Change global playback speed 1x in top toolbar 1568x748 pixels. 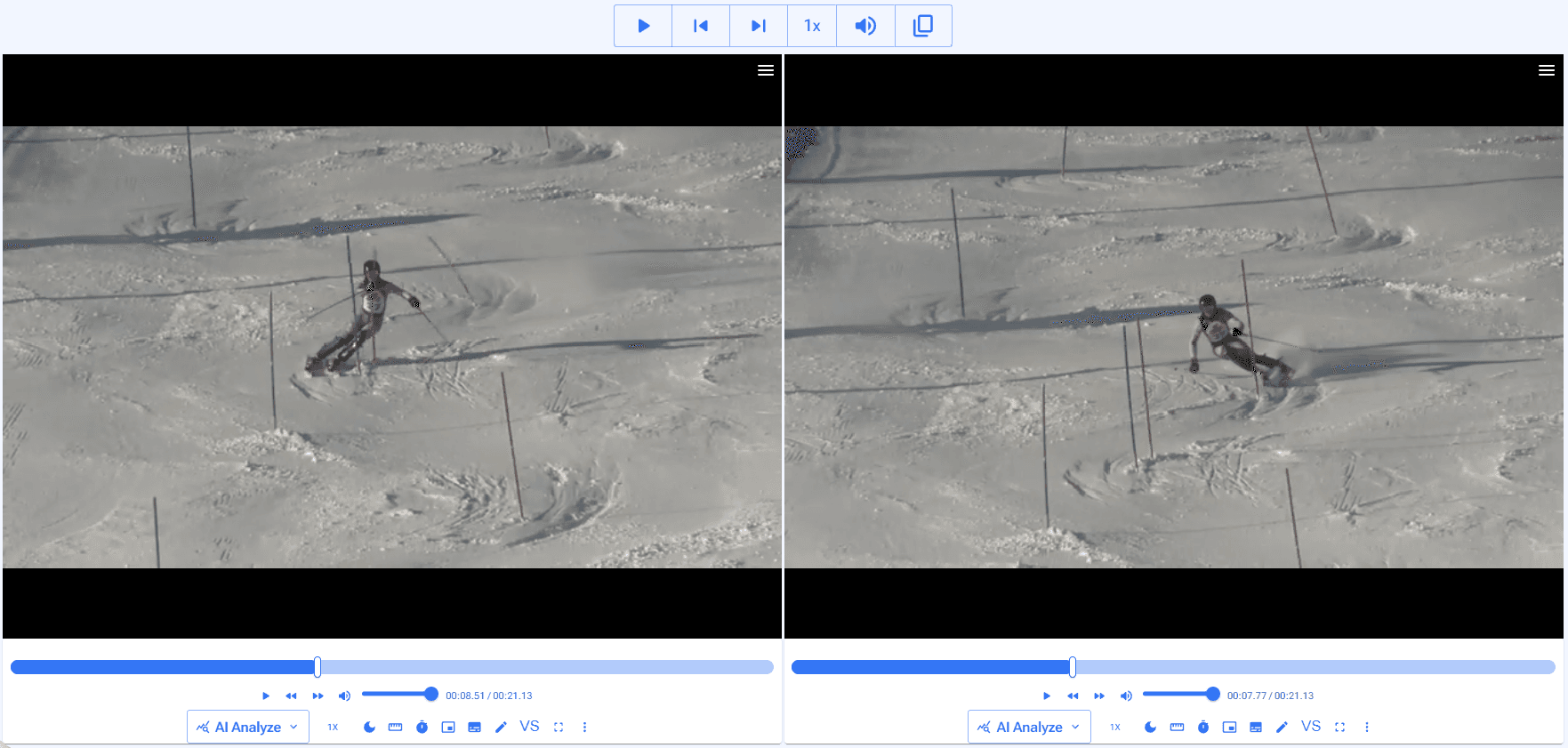point(812,26)
